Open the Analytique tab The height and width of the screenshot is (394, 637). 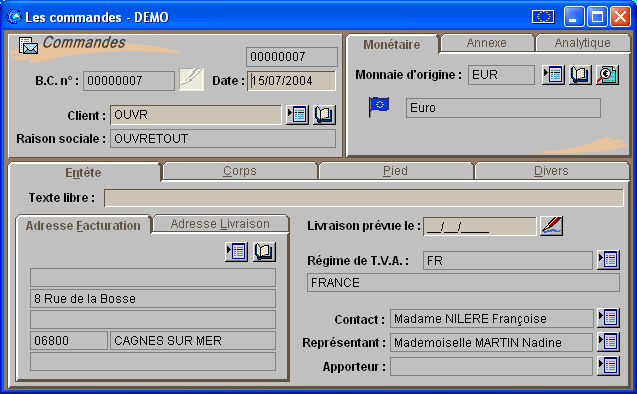583,43
